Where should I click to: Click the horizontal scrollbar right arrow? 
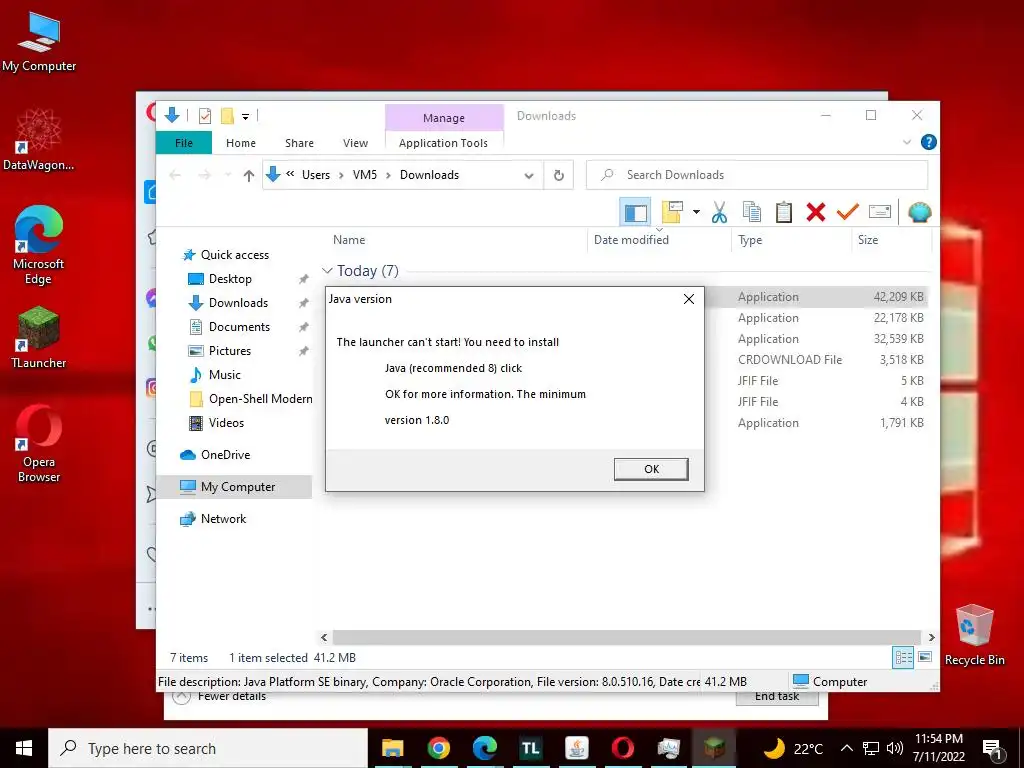coord(931,637)
